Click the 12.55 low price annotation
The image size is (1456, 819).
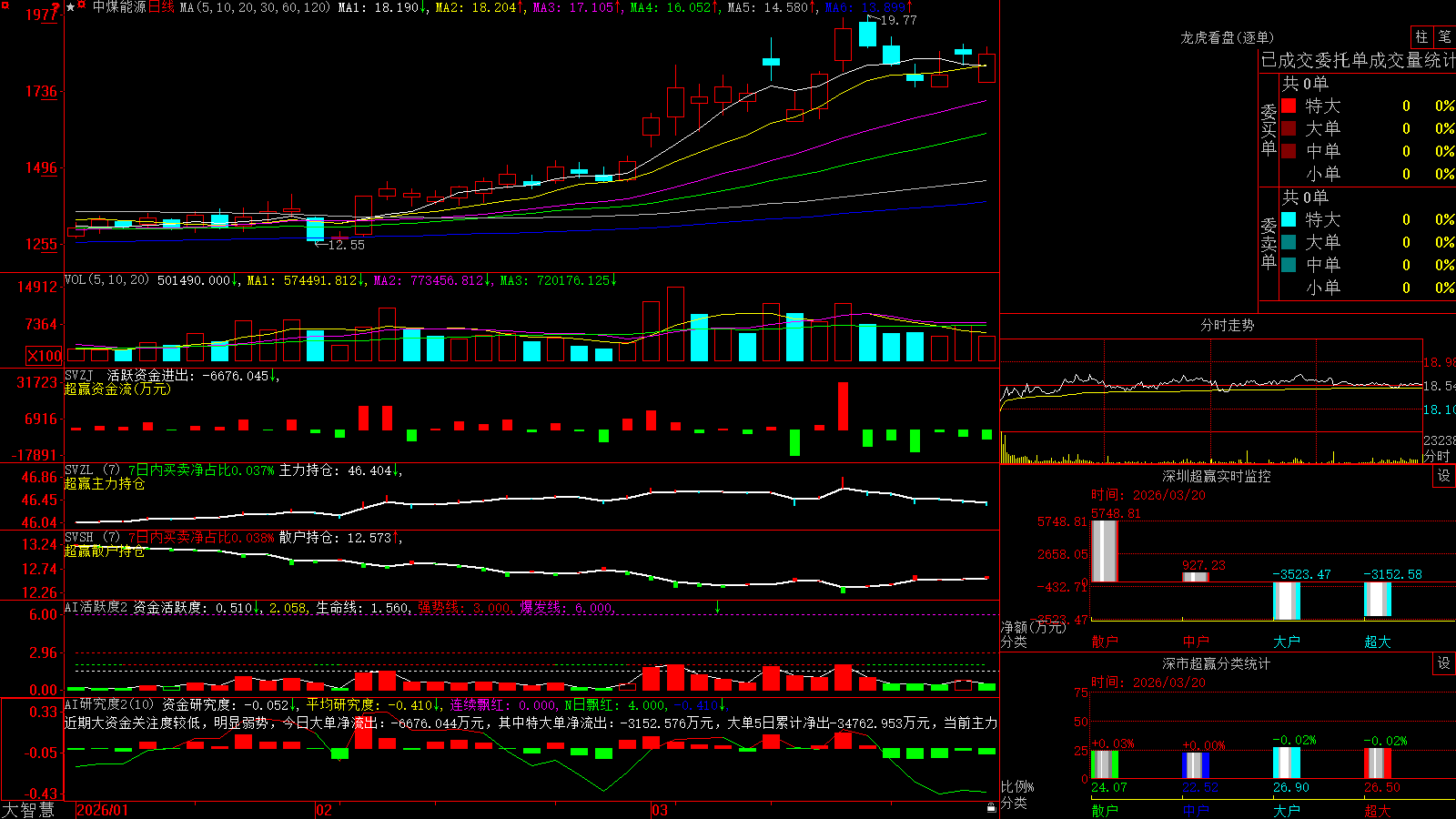coord(346,245)
